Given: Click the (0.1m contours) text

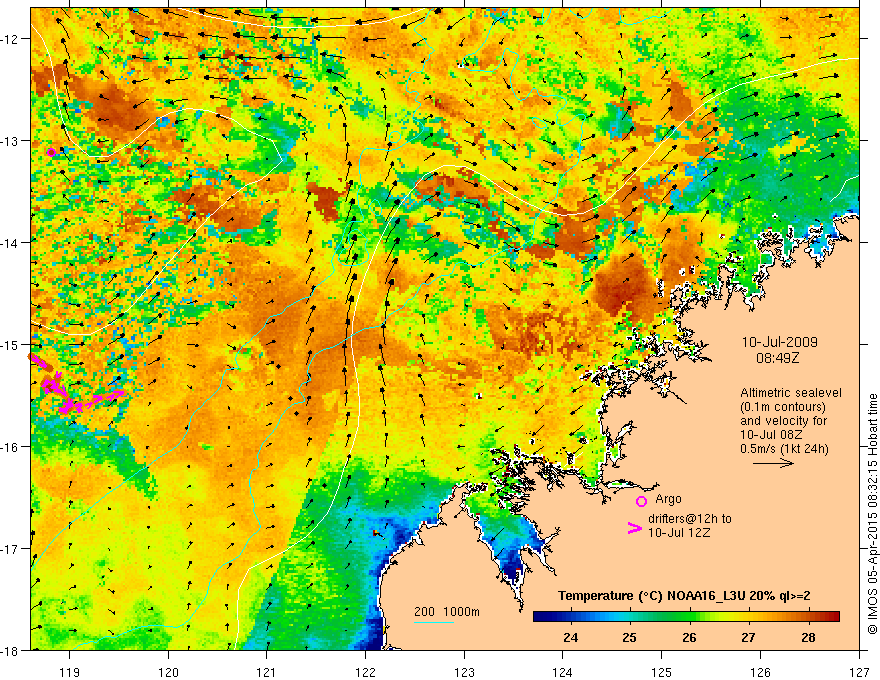Looking at the screenshot, I should tap(783, 407).
